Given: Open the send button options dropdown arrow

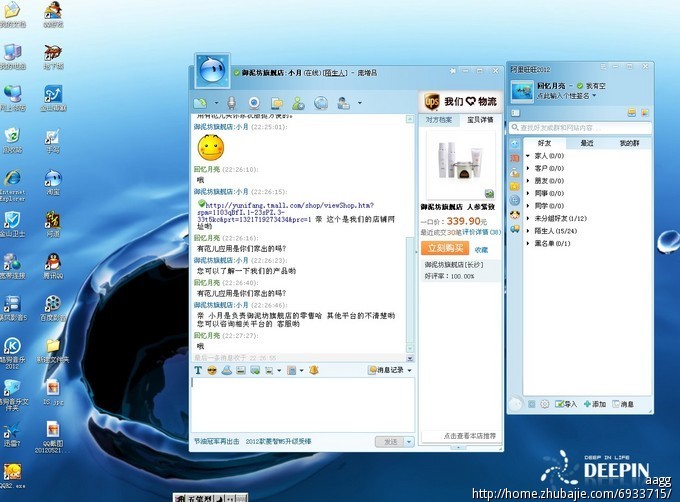Looking at the screenshot, I should coord(409,442).
